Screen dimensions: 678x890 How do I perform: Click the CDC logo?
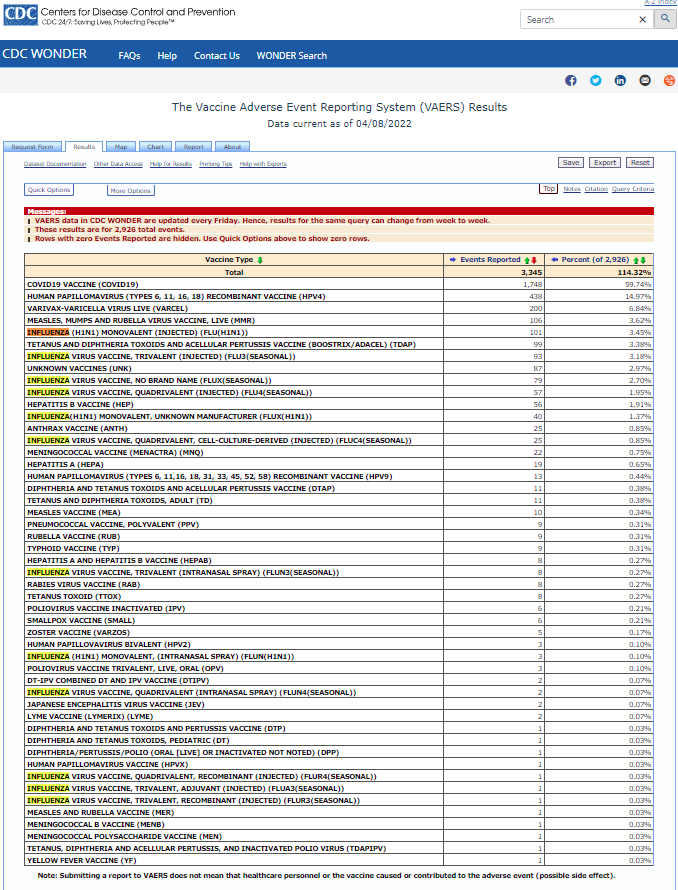(20, 15)
